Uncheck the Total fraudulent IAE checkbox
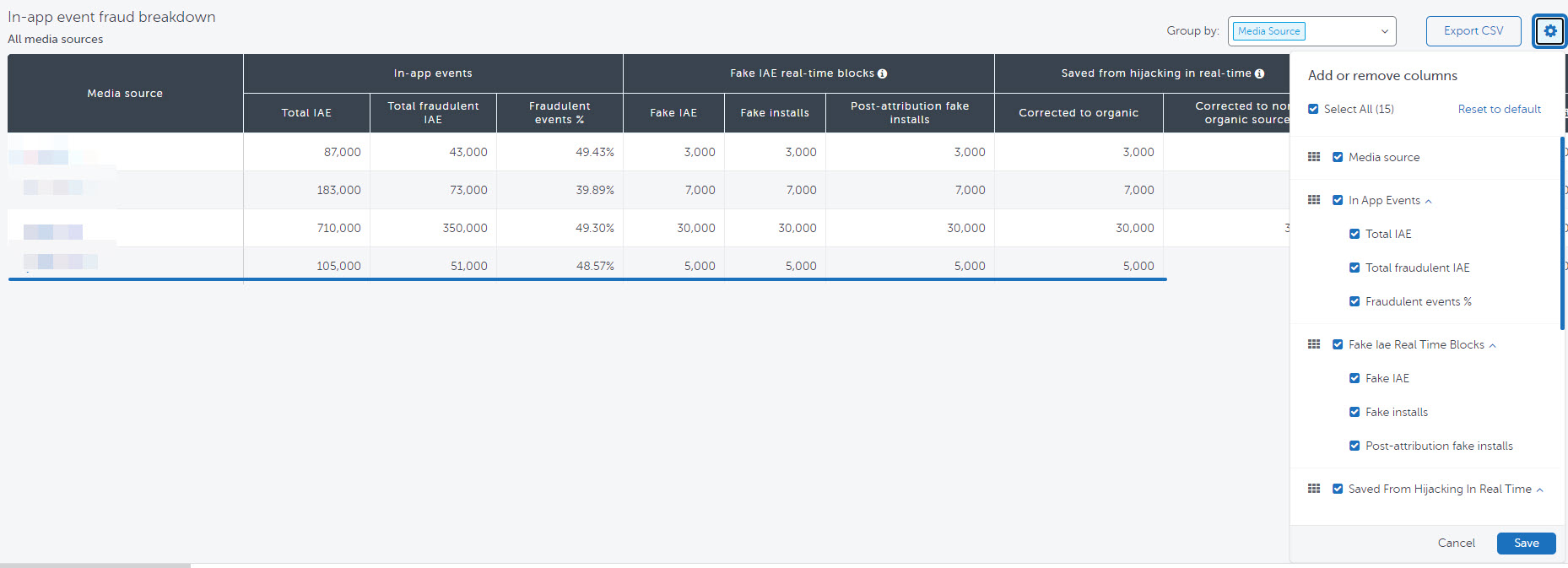The image size is (1568, 568). pyautogui.click(x=1354, y=268)
